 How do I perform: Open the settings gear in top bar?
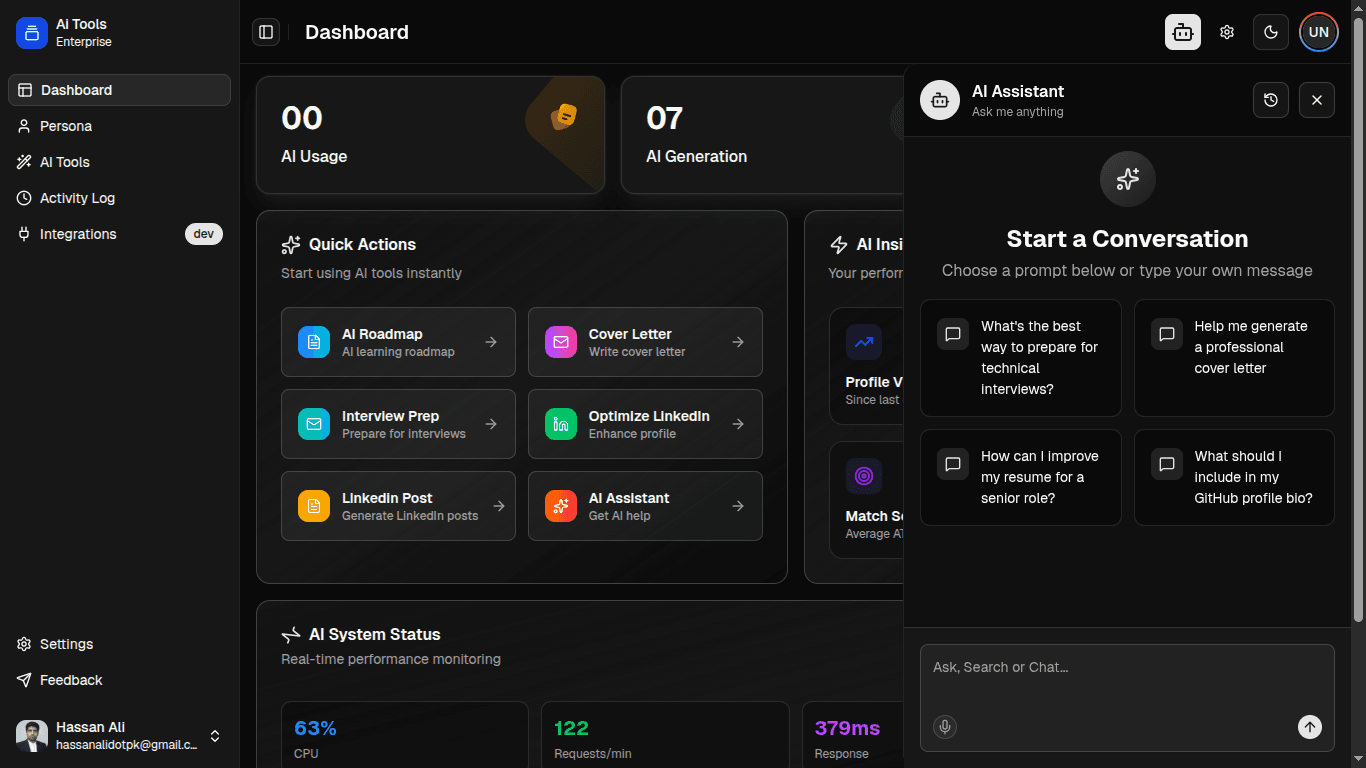click(1227, 32)
